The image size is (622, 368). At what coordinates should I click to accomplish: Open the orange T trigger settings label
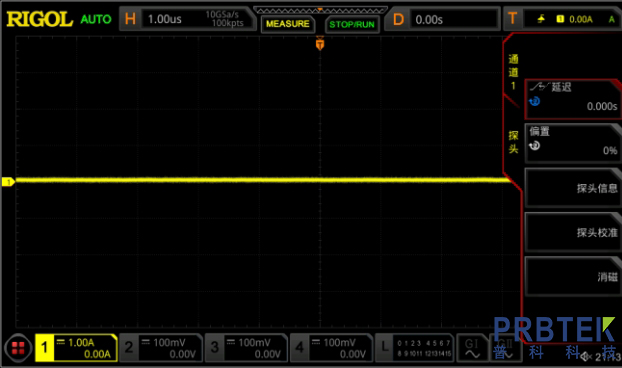(513, 19)
